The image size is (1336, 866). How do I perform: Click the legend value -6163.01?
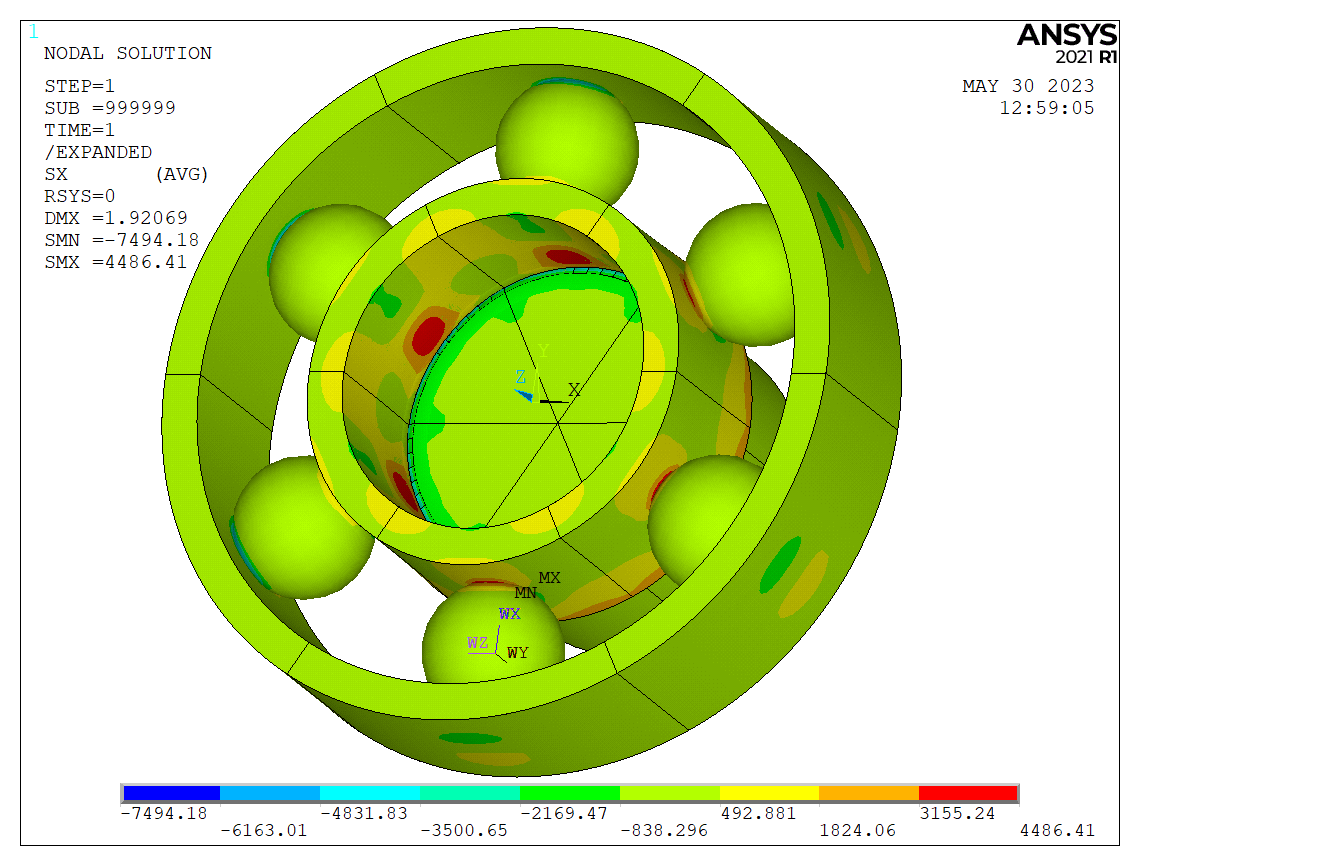tap(264, 830)
